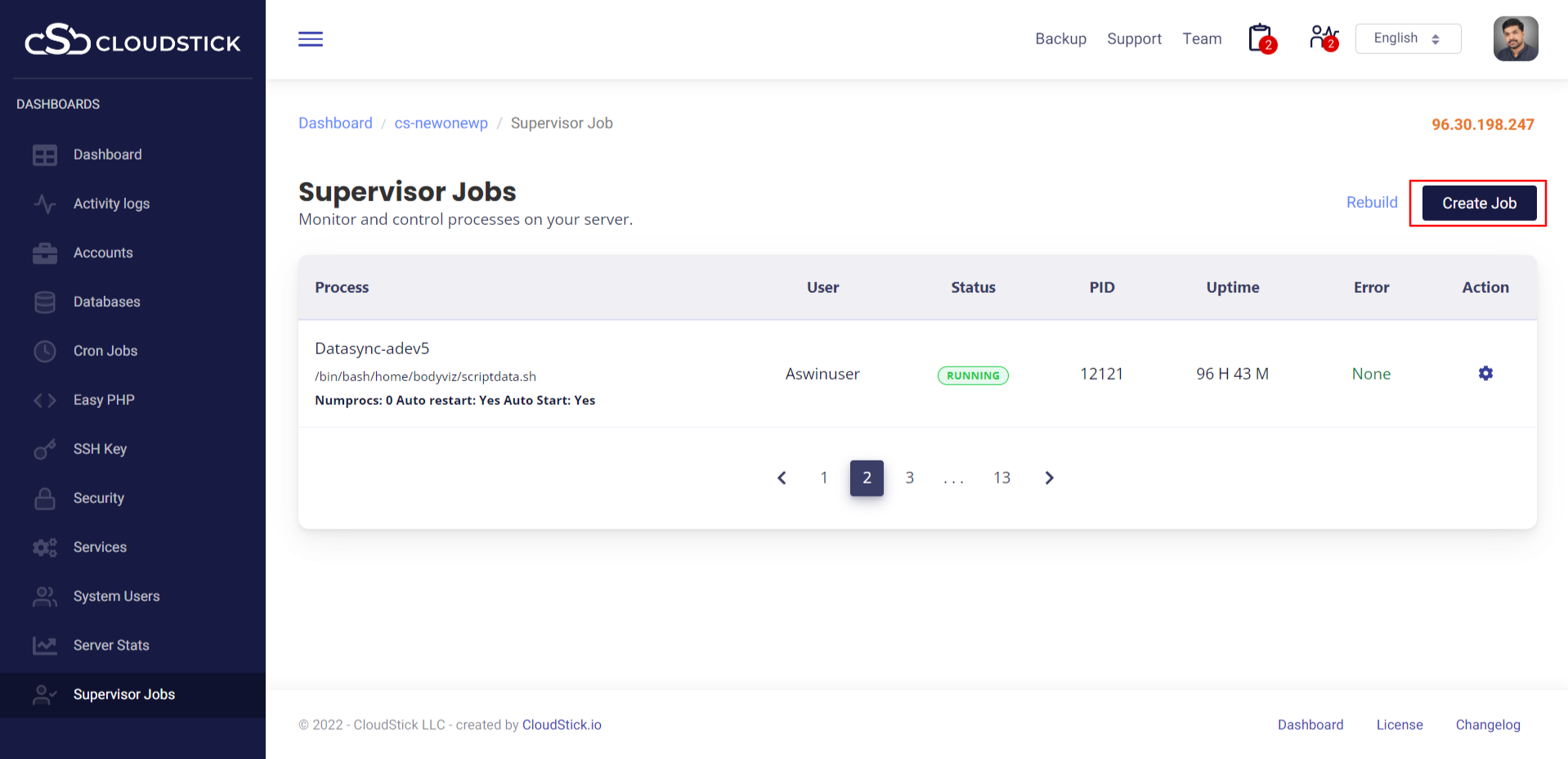Open settings gear for Datasync-adev5 job

(1485, 374)
